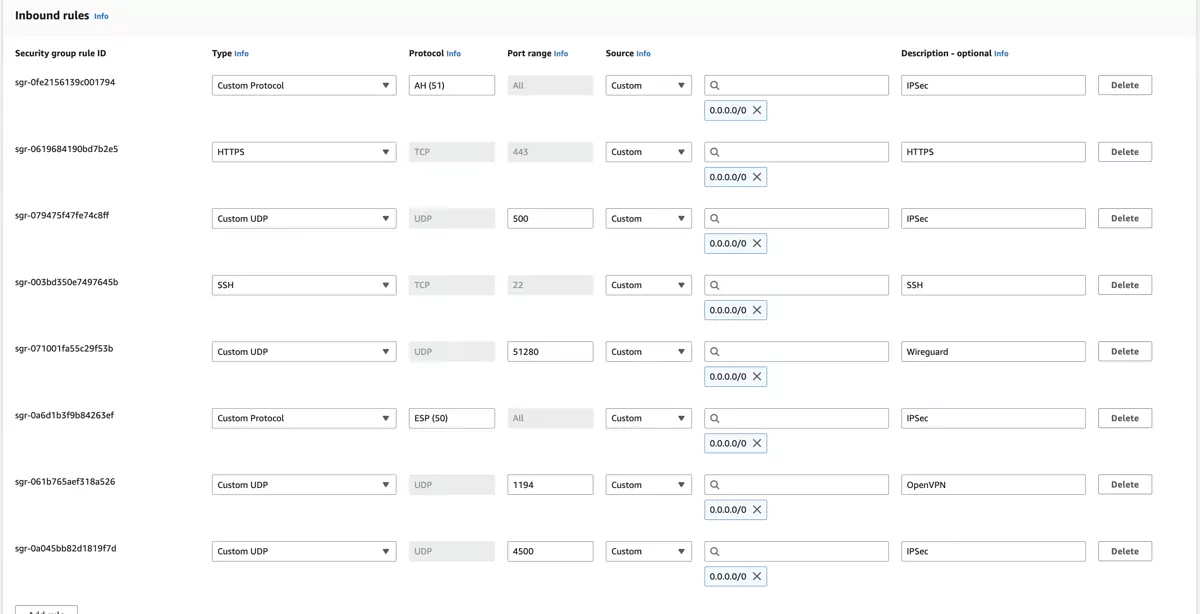Remove 0.0.0.0/0 from the port 4500 IPSec rule
The image size is (1200, 614).
(757, 576)
